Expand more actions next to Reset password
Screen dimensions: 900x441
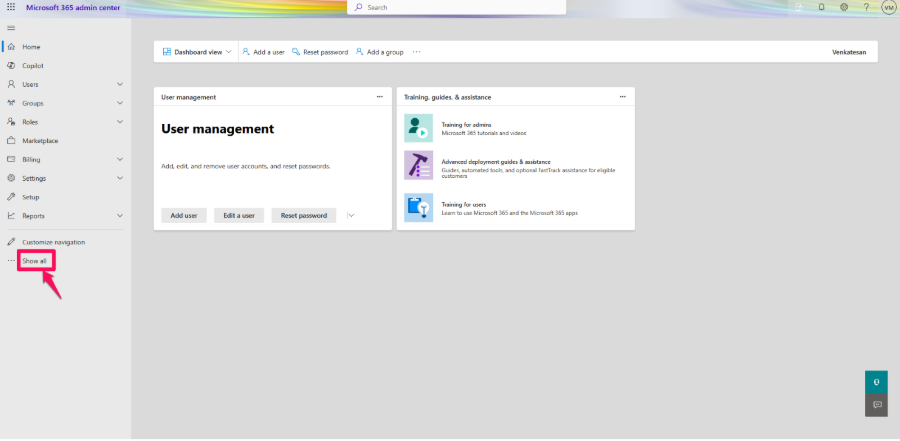point(351,215)
